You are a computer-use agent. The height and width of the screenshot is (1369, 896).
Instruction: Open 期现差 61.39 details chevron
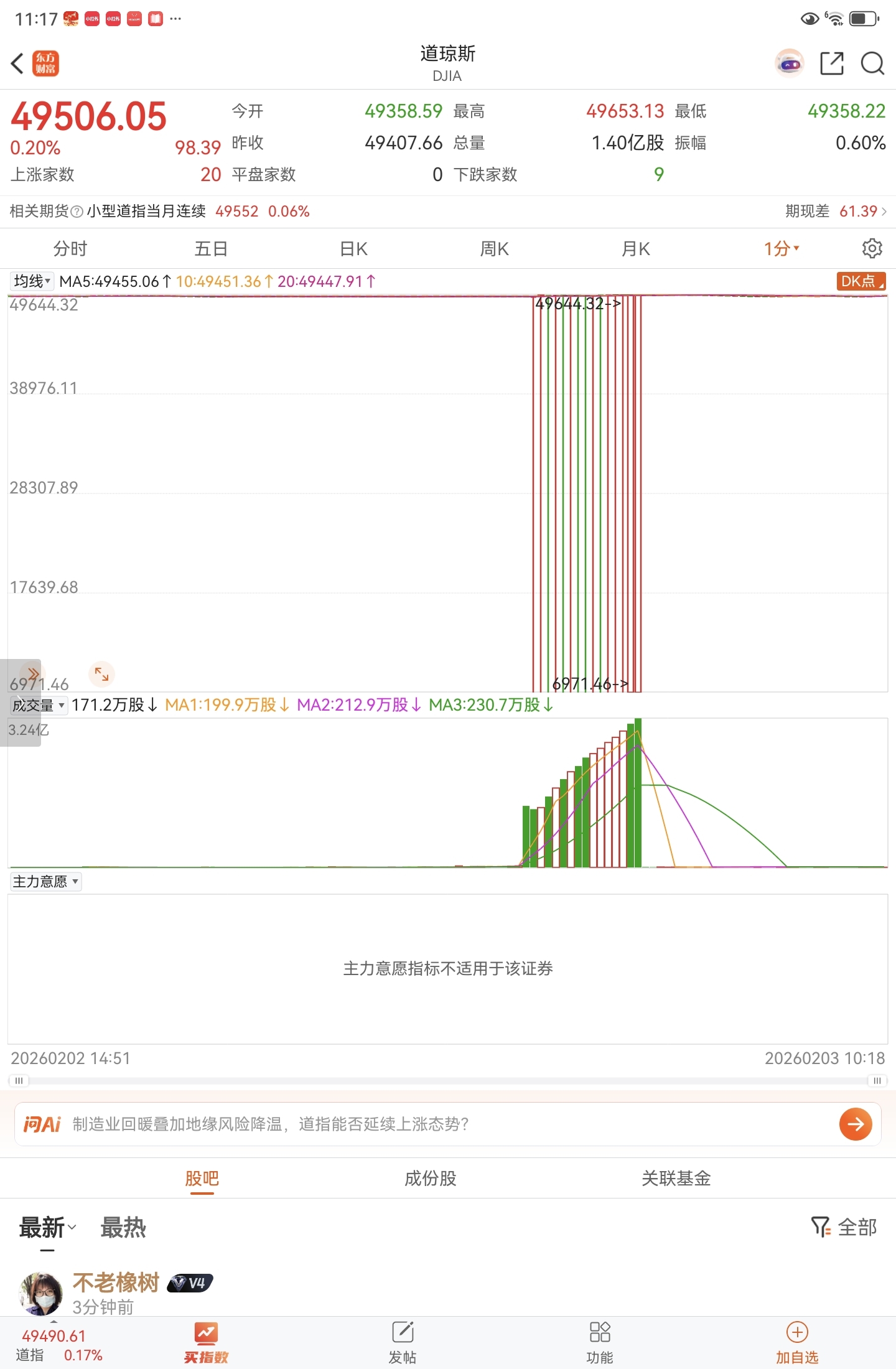[x=884, y=212]
